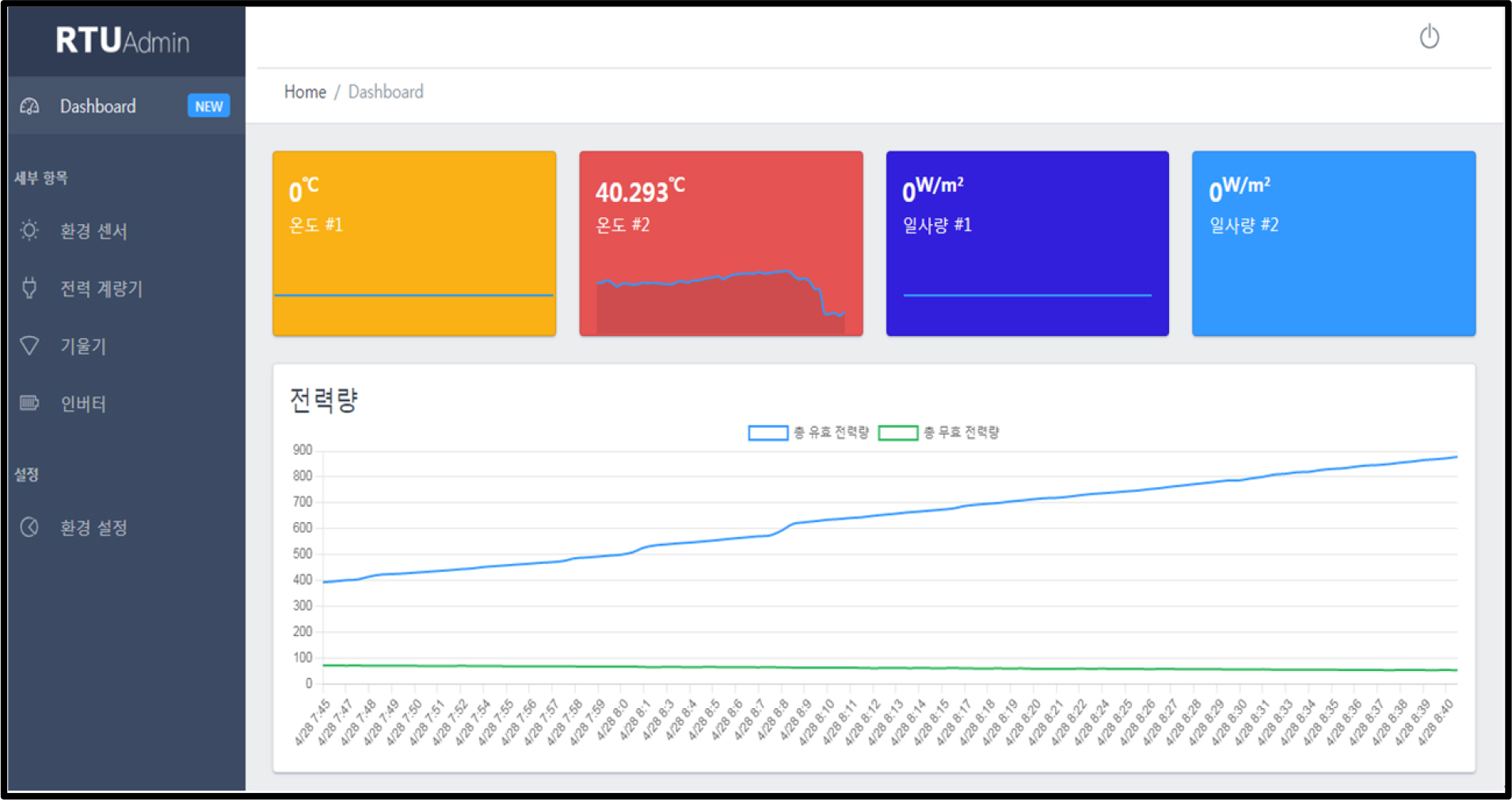Click the Dashboard breadcrumb text

click(x=386, y=92)
